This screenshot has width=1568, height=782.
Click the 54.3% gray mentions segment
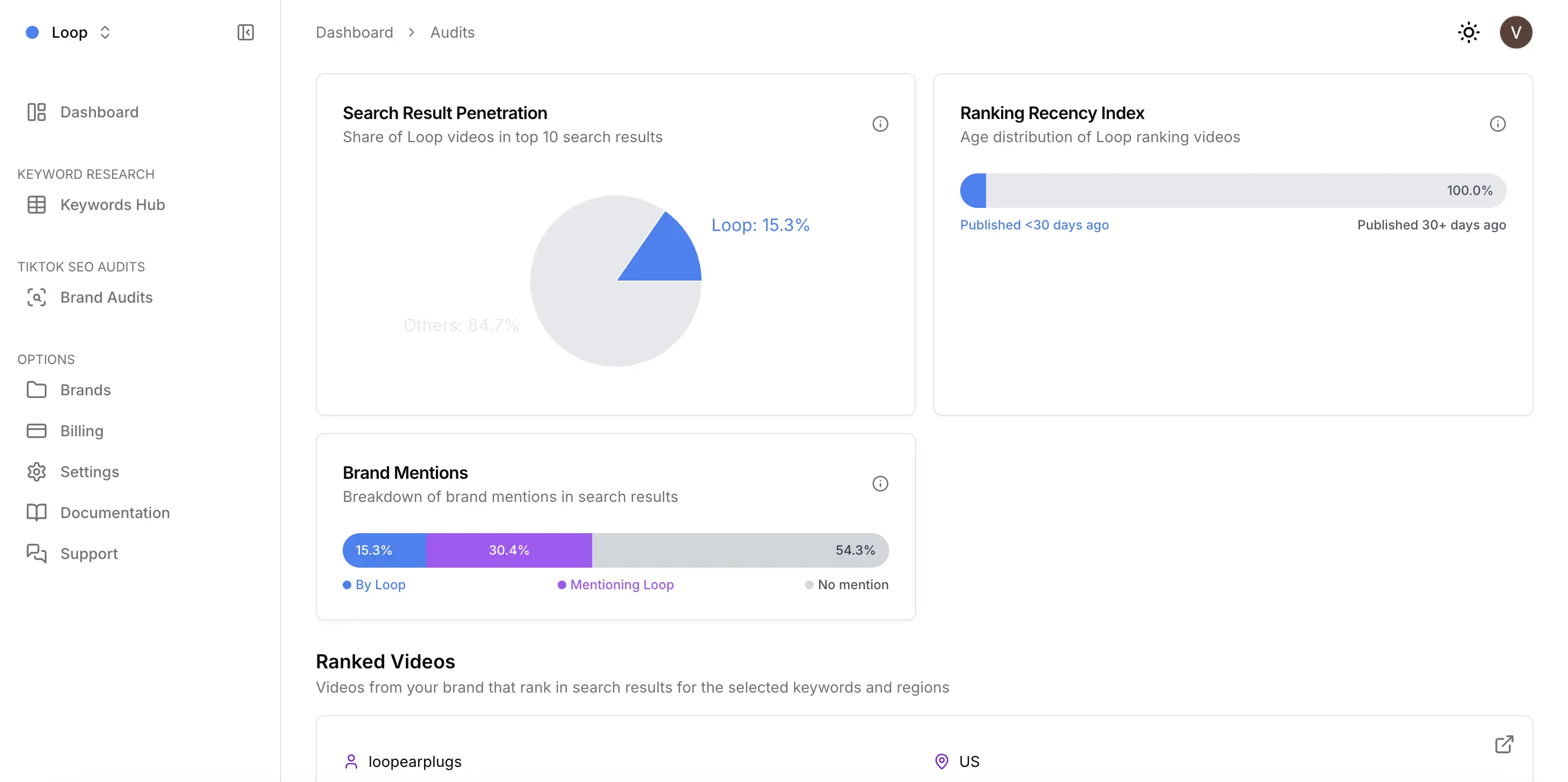click(x=740, y=550)
